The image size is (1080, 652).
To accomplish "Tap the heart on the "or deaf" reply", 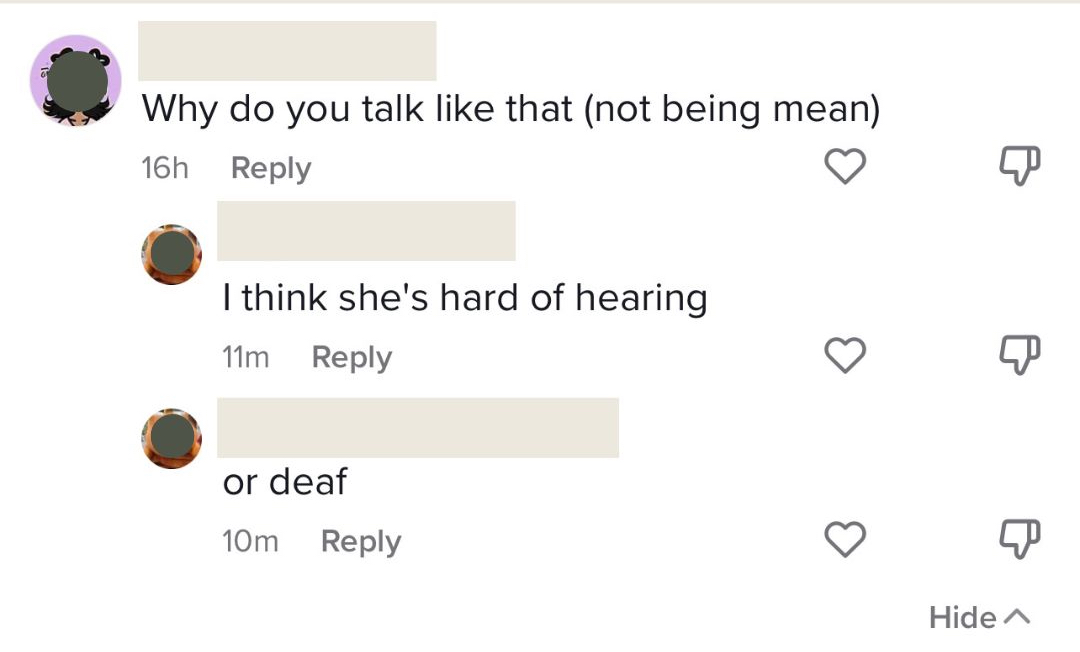I will pyautogui.click(x=845, y=540).
